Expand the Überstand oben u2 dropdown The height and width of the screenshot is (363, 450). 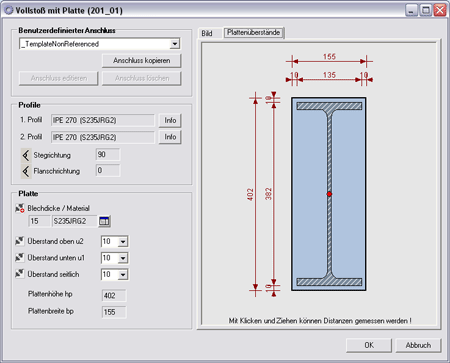tap(123, 241)
